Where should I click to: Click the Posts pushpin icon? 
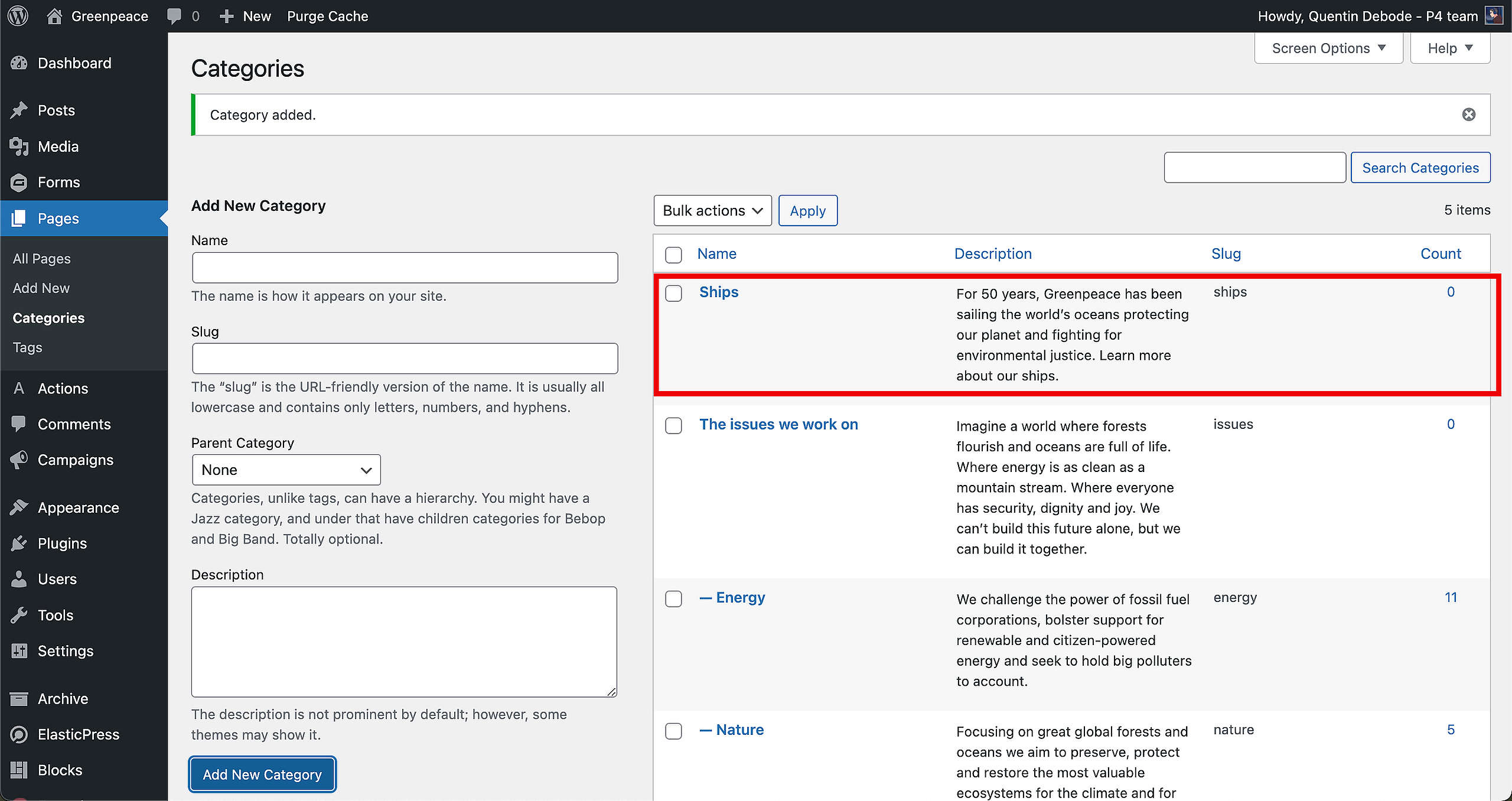(19, 110)
